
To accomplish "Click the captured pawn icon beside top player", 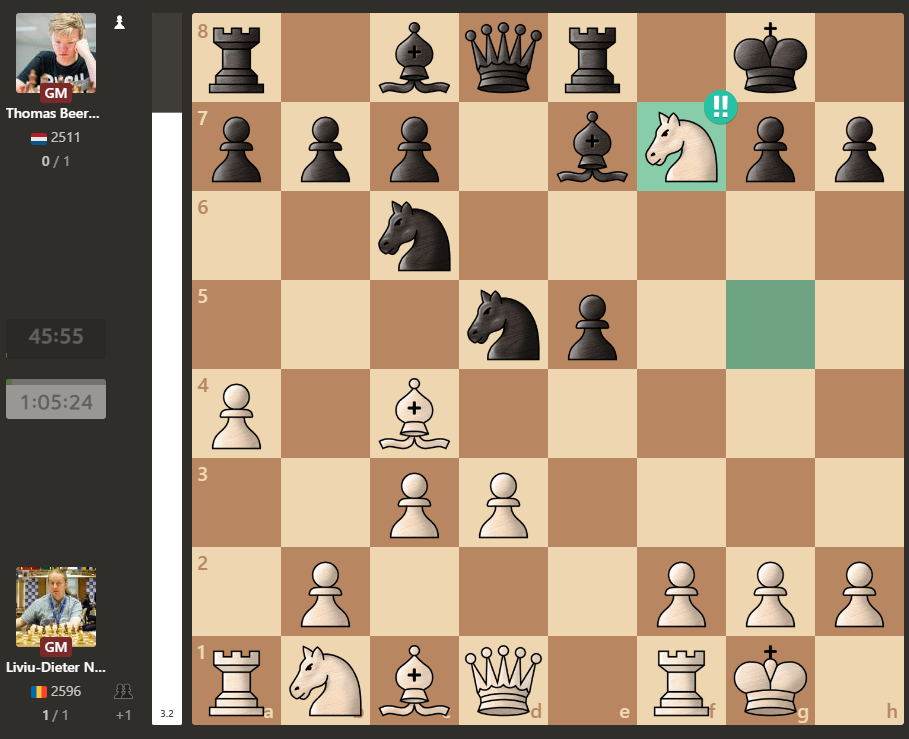I will (x=120, y=22).
